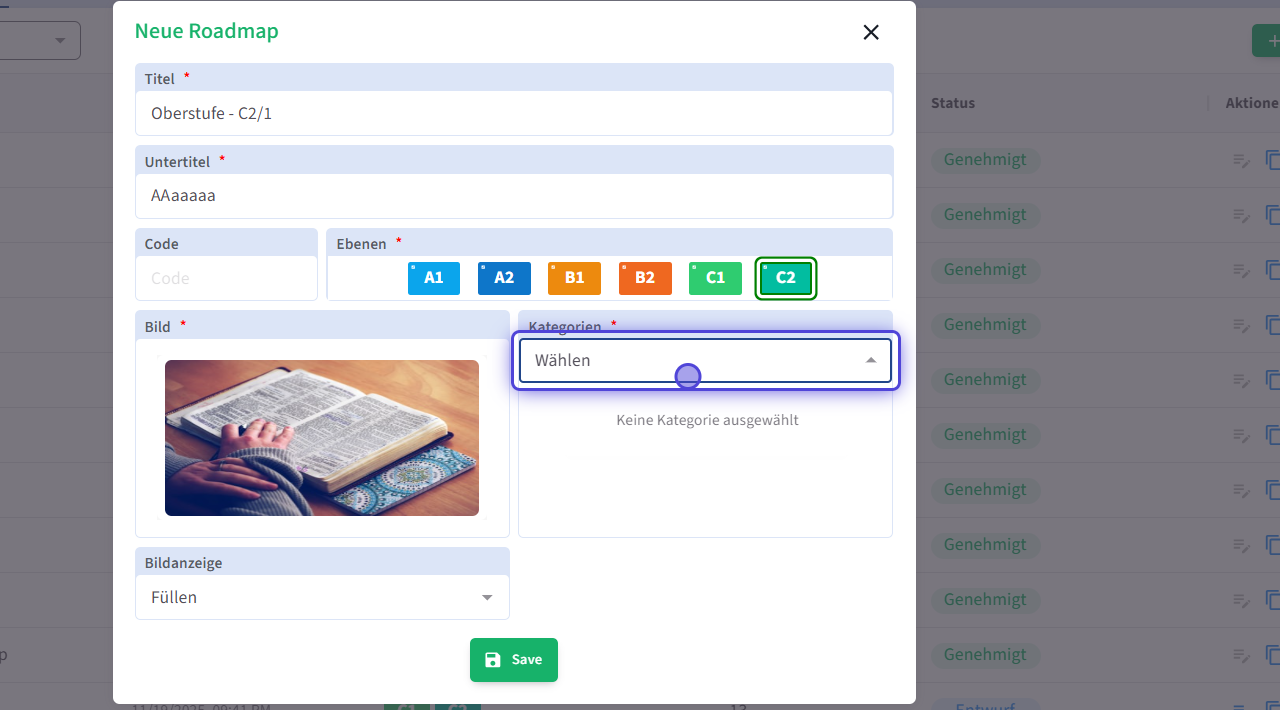This screenshot has width=1280, height=710.
Task: Click the empty Code input field
Action: 226,279
